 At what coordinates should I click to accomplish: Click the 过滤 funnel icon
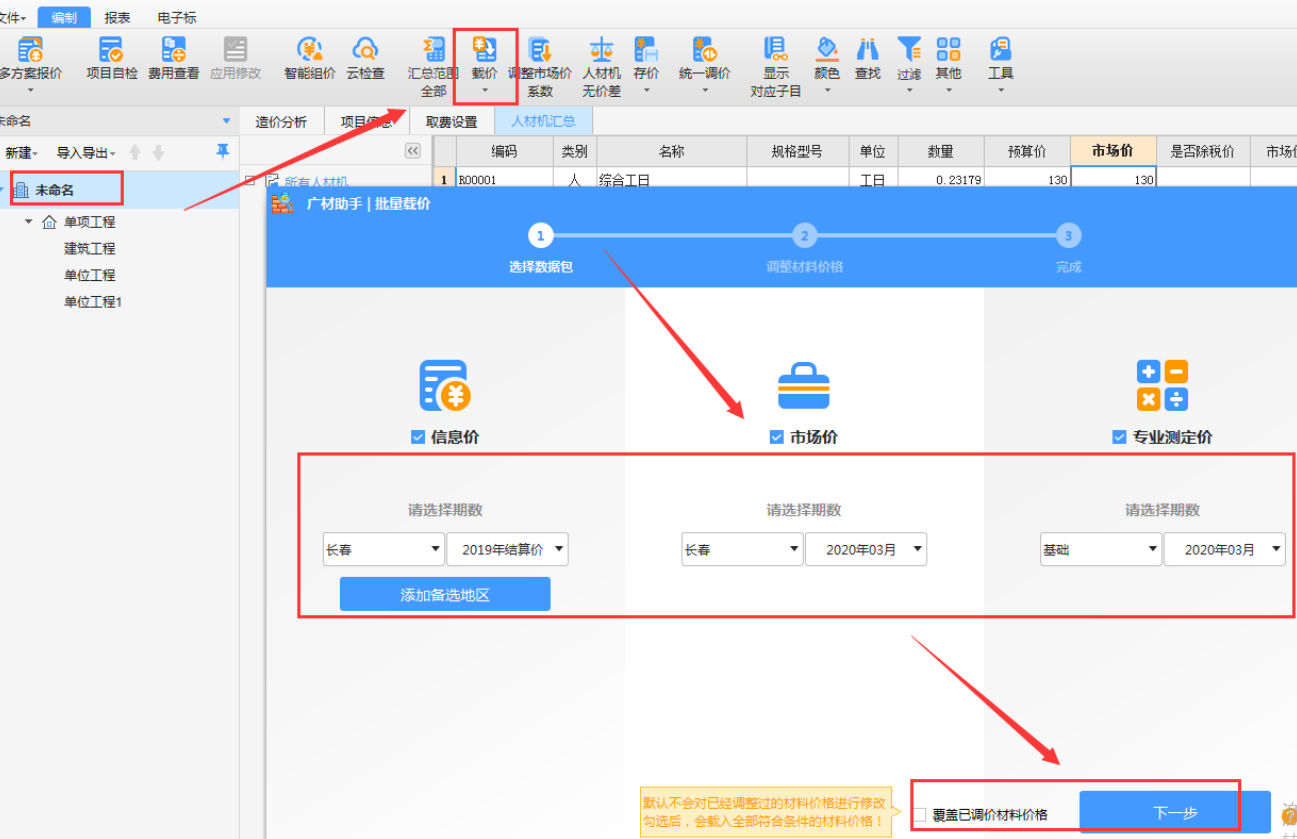pyautogui.click(x=909, y=49)
